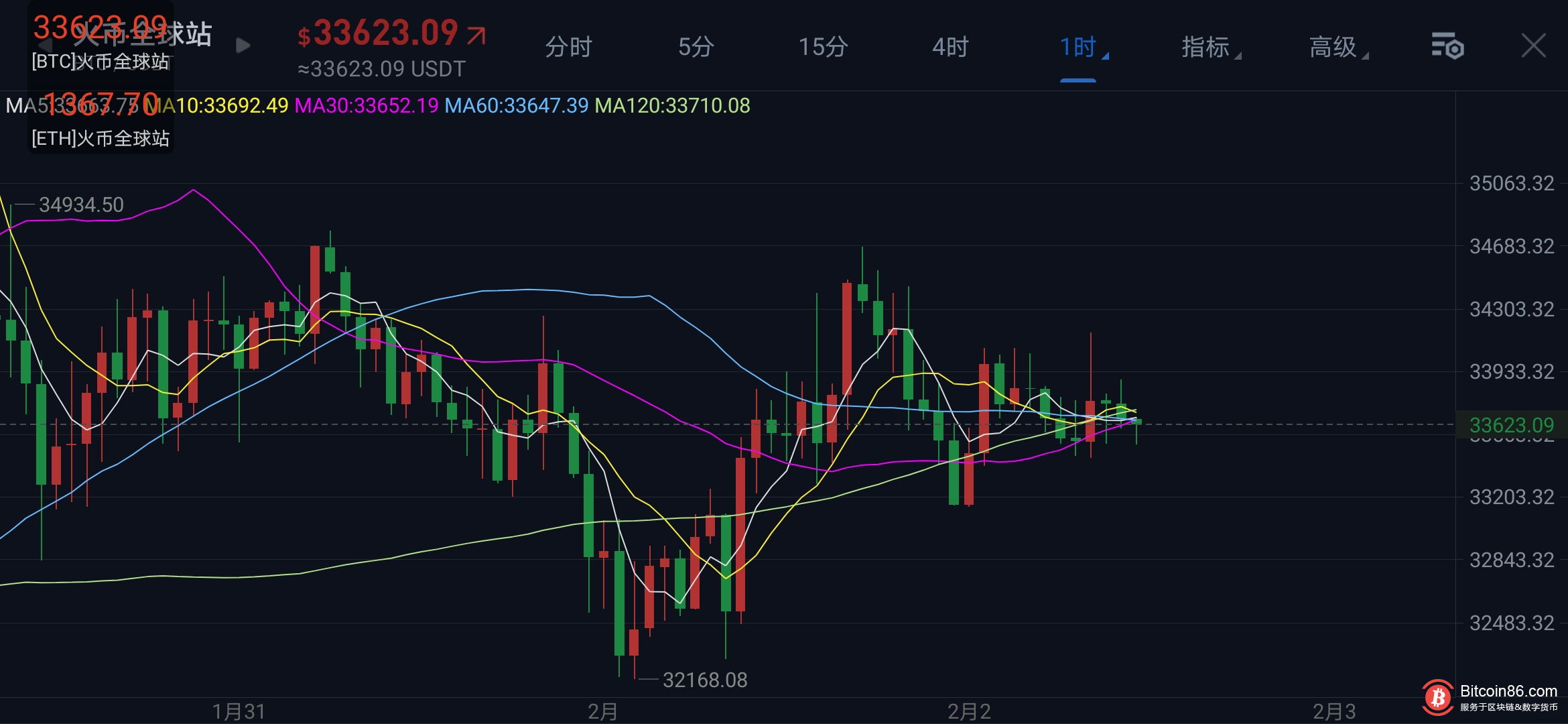Screen dimensions: 1568x724
Task: Close the fullscreen chart with X
Action: click(1533, 46)
